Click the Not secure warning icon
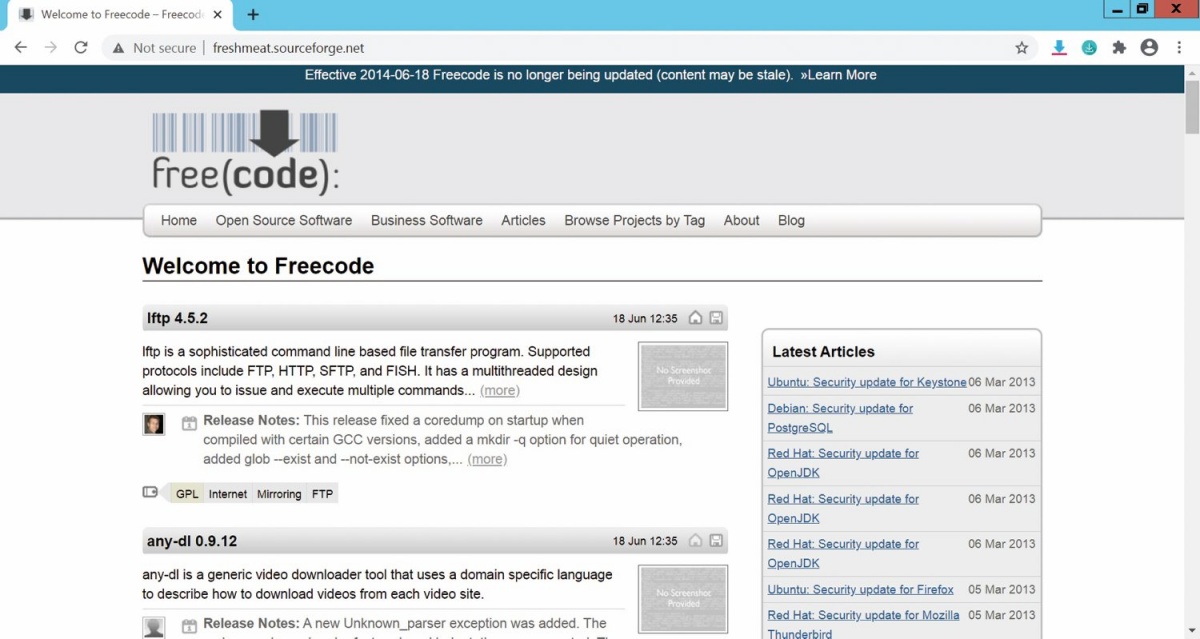This screenshot has width=1200, height=639. pos(118,48)
